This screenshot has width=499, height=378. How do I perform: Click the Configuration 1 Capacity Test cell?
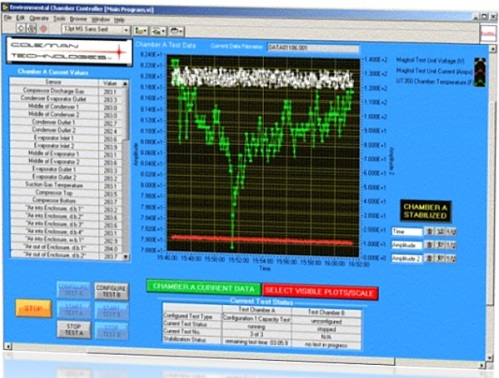pyautogui.click(x=257, y=319)
